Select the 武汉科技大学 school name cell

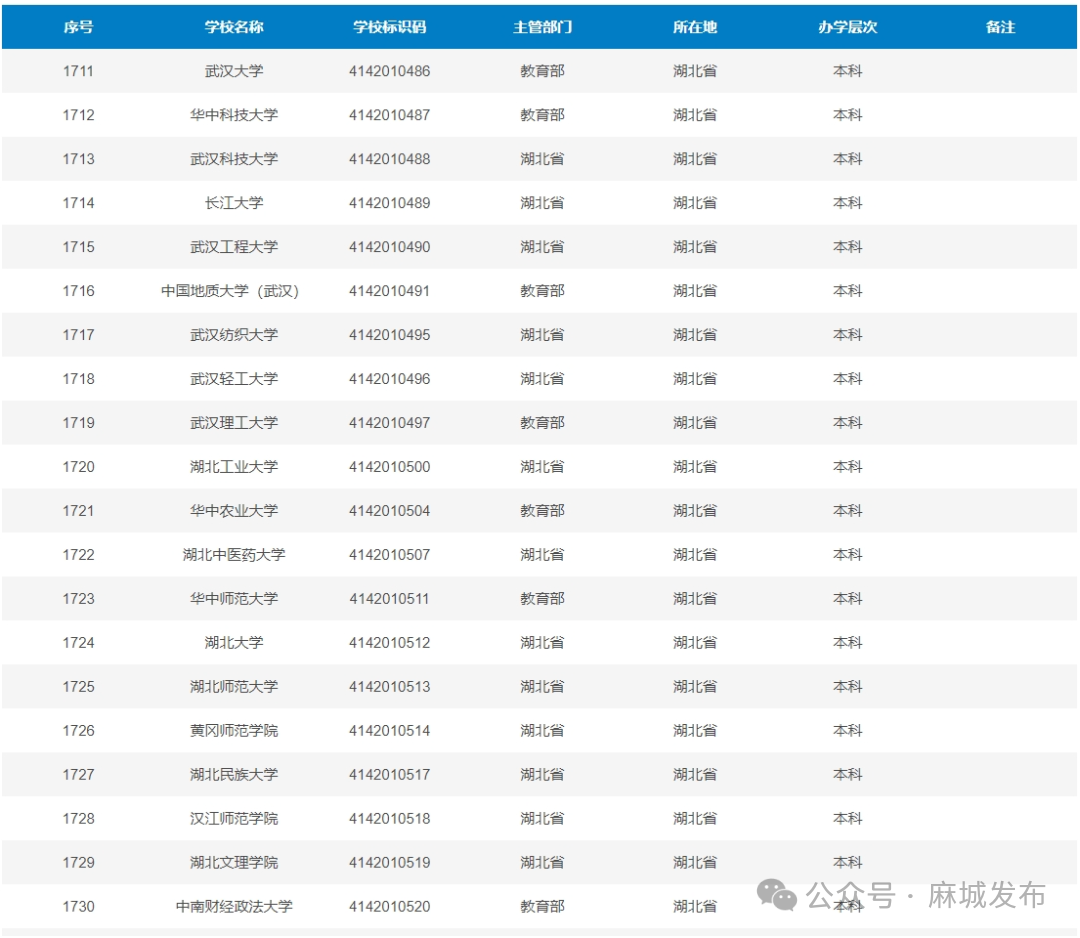point(234,159)
